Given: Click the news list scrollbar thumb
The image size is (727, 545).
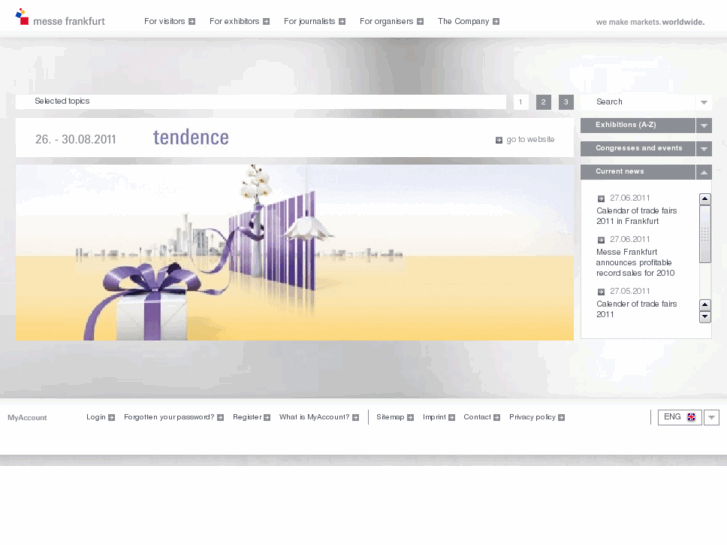Looking at the screenshot, I should pos(705,234).
